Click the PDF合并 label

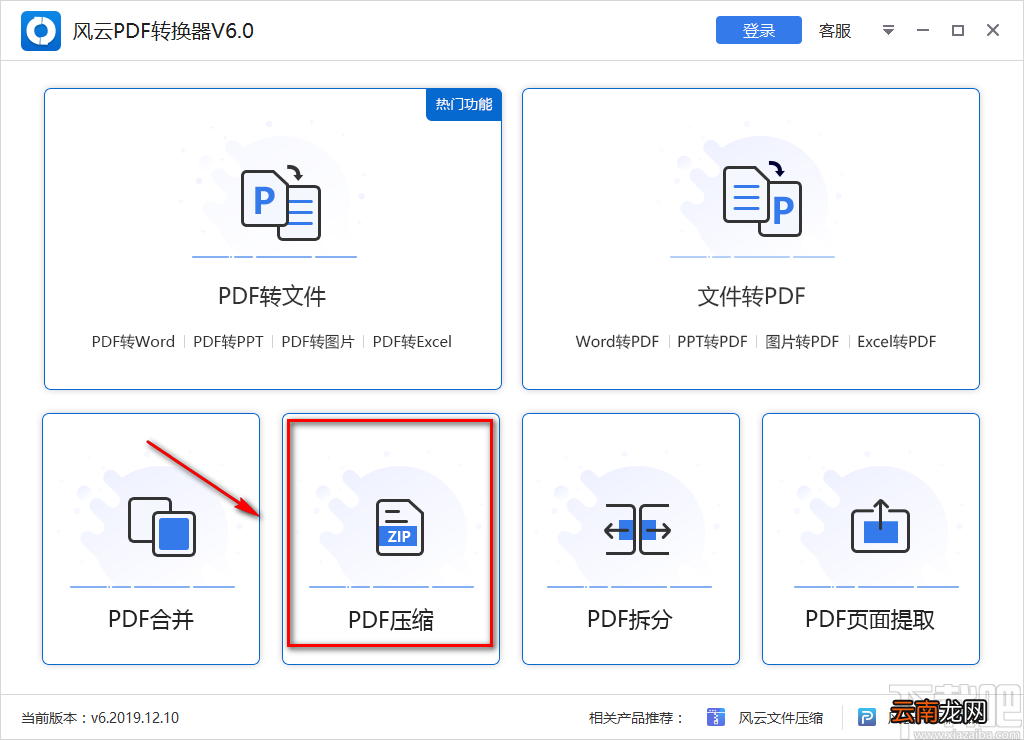click(151, 619)
